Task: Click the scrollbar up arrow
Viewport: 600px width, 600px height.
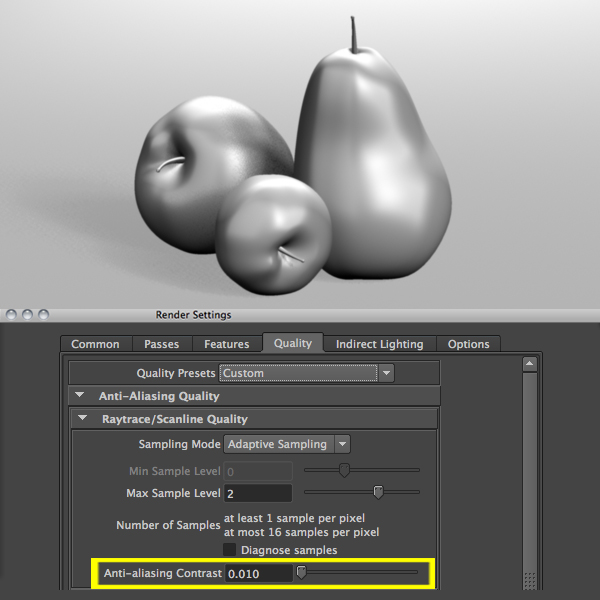Action: tap(530, 364)
